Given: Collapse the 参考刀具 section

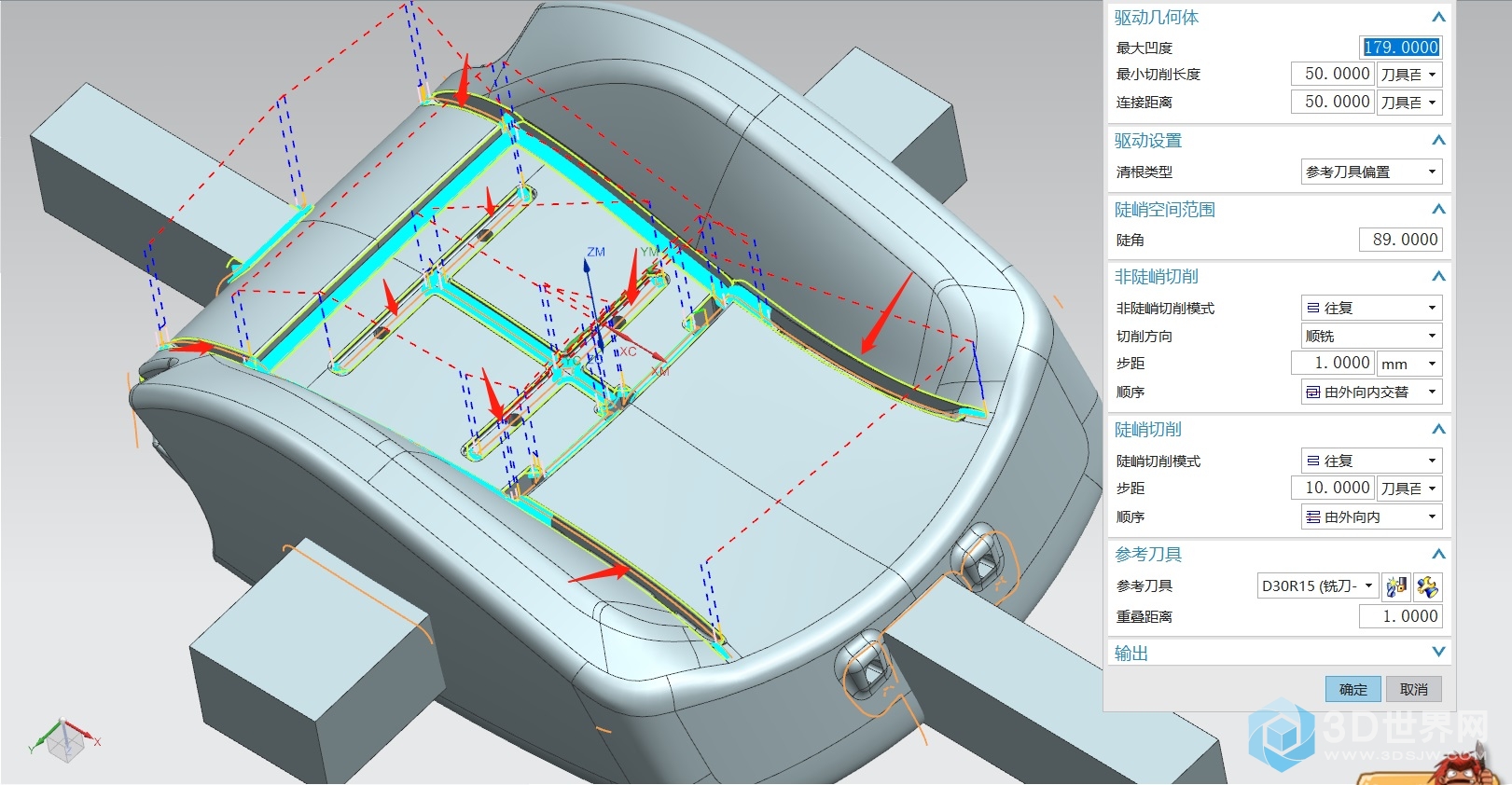Looking at the screenshot, I should (x=1438, y=555).
